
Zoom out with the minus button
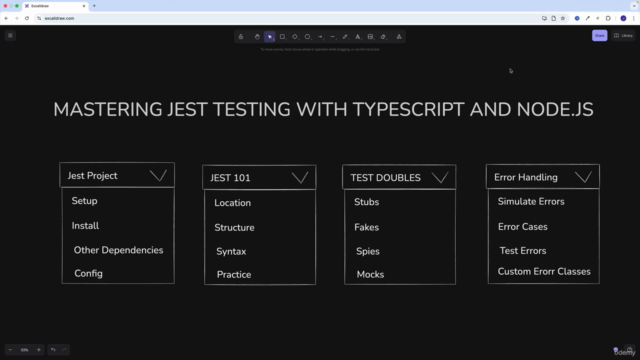(x=11, y=350)
